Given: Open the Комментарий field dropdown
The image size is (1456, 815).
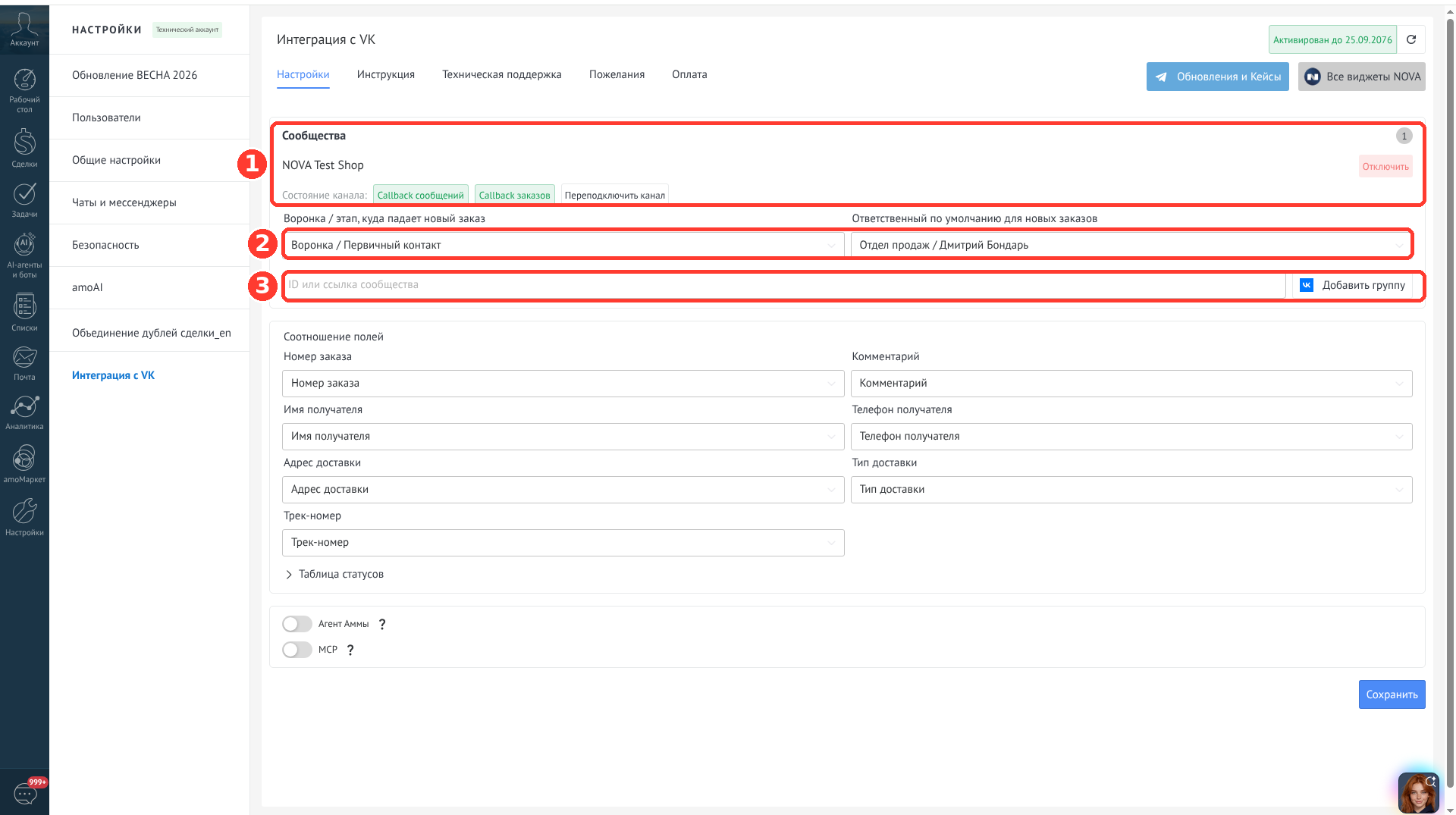Looking at the screenshot, I should 1131,384.
